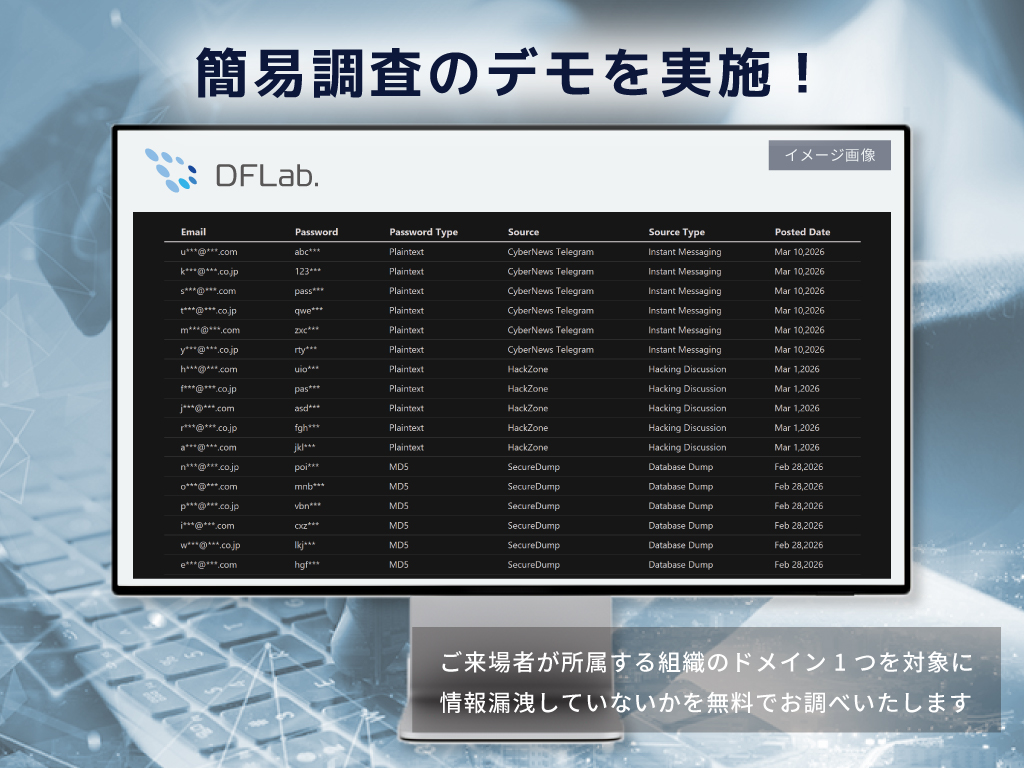Select the Source Type column header
The image size is (1024, 768).
[677, 232]
